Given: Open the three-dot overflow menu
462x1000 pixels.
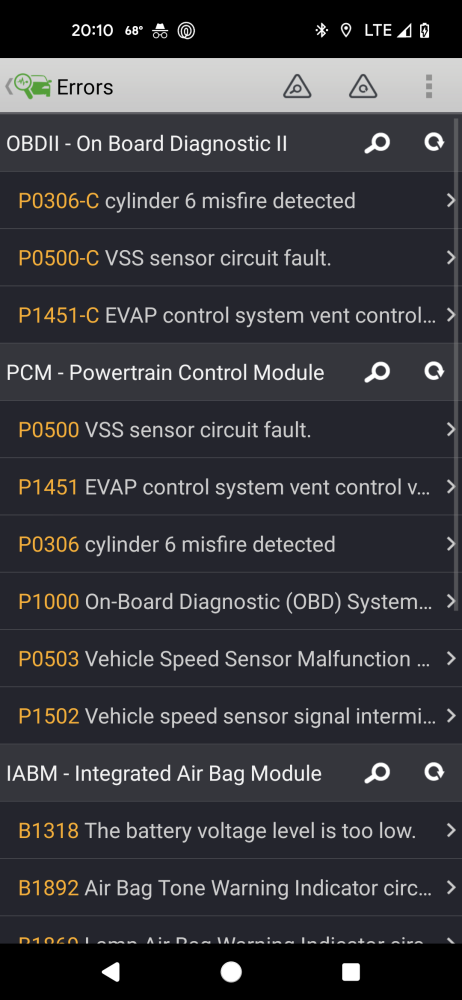Looking at the screenshot, I should pyautogui.click(x=429, y=86).
